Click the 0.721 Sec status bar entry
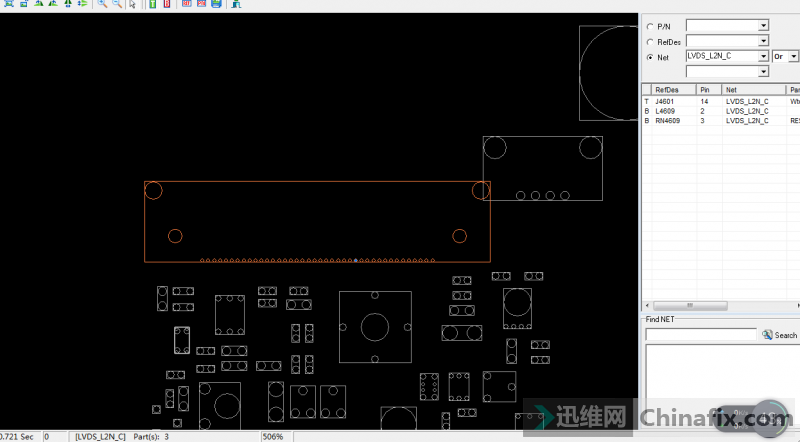 [x=17, y=437]
